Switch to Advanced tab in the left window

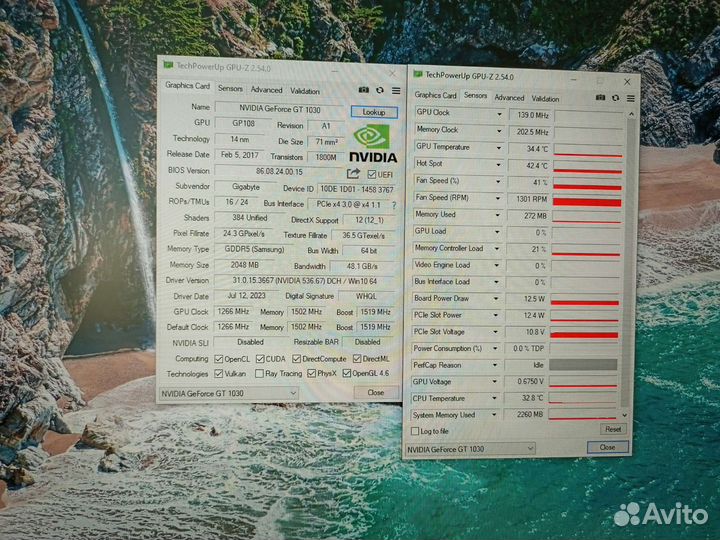(x=266, y=90)
